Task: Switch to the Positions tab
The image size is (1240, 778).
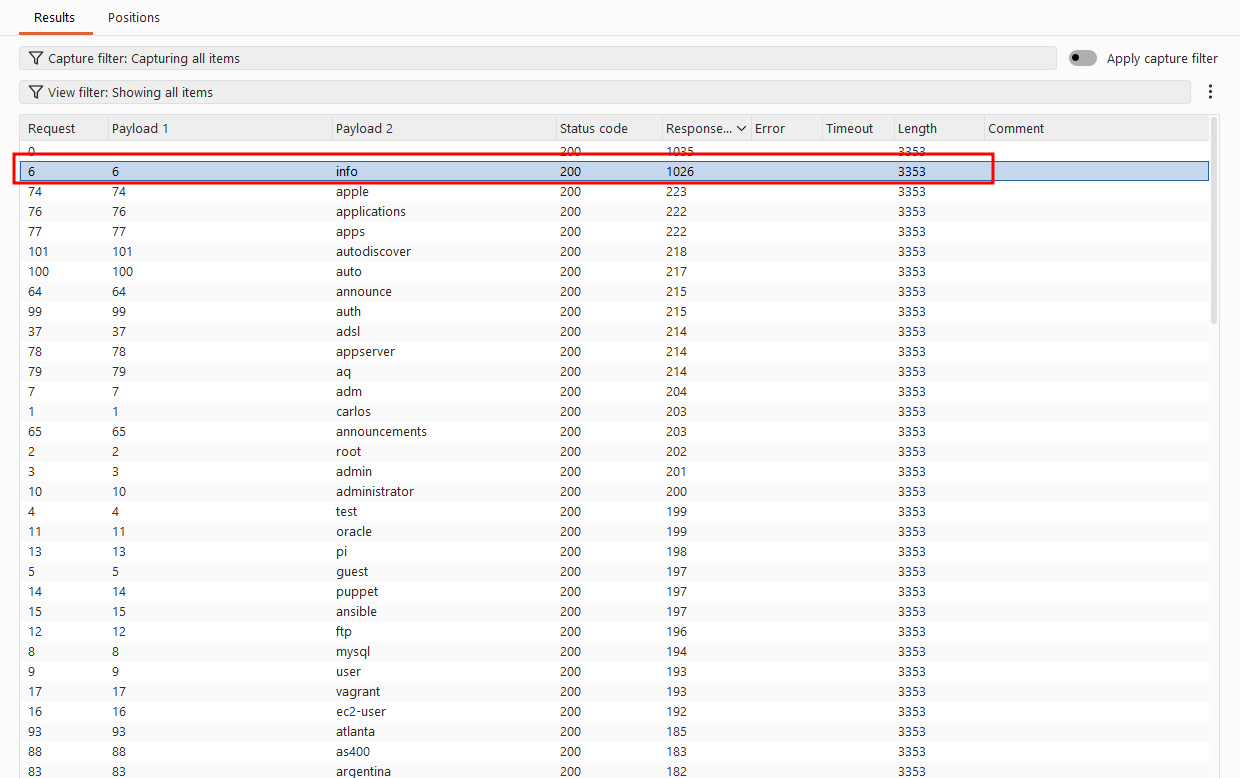Action: (x=134, y=18)
